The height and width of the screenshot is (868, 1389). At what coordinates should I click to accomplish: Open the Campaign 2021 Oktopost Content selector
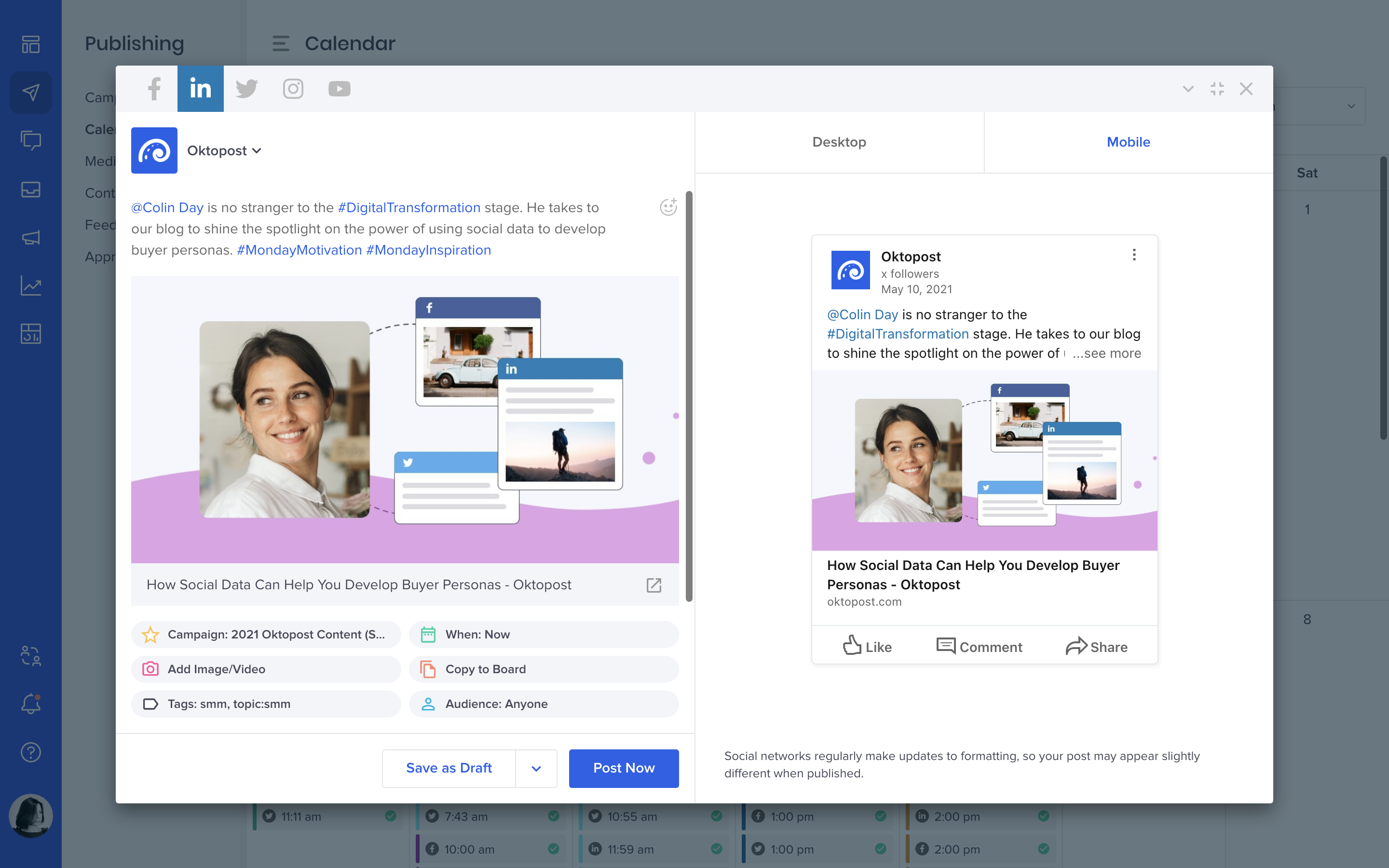coord(265,634)
